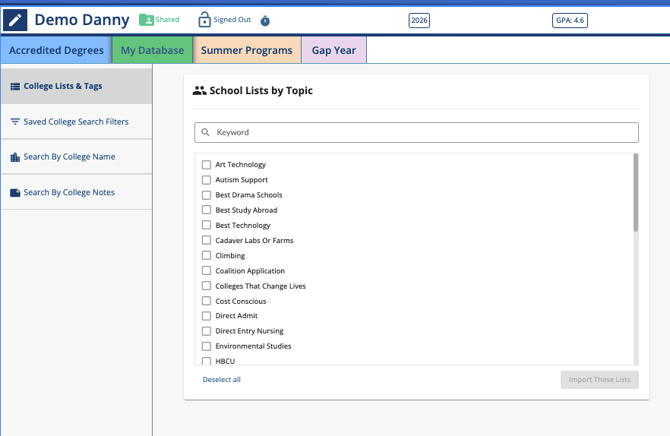Check the Art Technology checkbox
Screen dimensions: 670x436
207,165
